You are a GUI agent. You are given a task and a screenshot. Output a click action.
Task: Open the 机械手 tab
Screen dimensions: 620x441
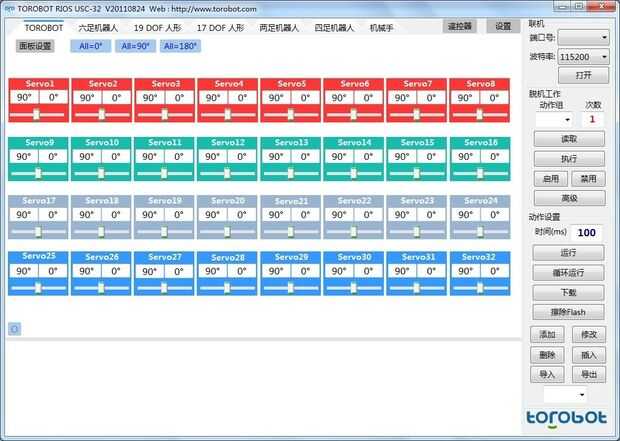tap(381, 28)
